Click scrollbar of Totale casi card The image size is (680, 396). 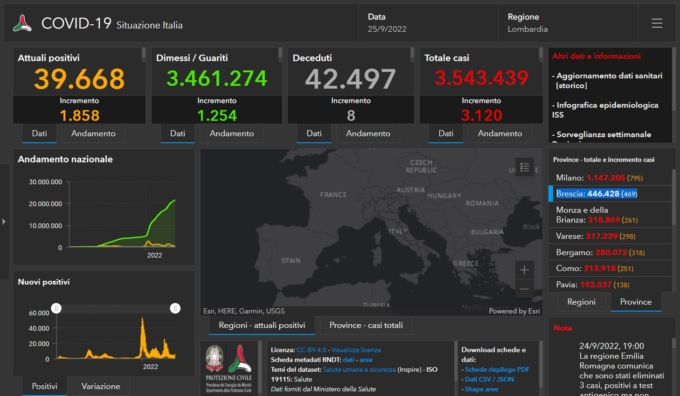click(x=541, y=54)
